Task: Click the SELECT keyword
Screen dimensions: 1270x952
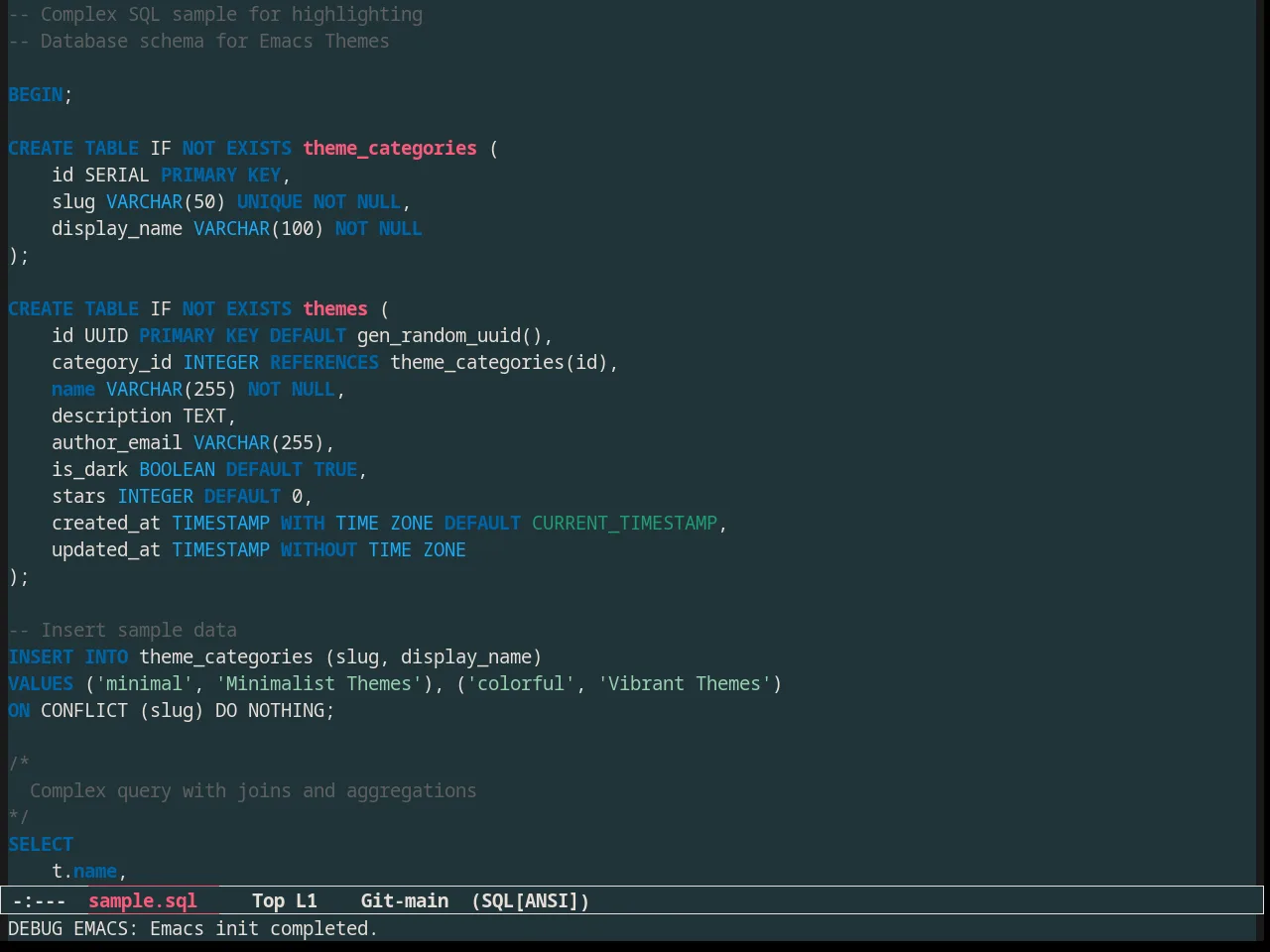Action: tap(41, 844)
